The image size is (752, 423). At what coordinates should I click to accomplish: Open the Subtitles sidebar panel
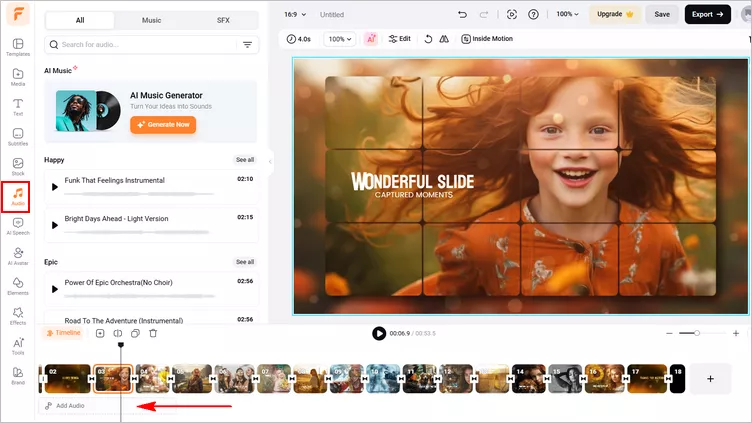click(18, 137)
